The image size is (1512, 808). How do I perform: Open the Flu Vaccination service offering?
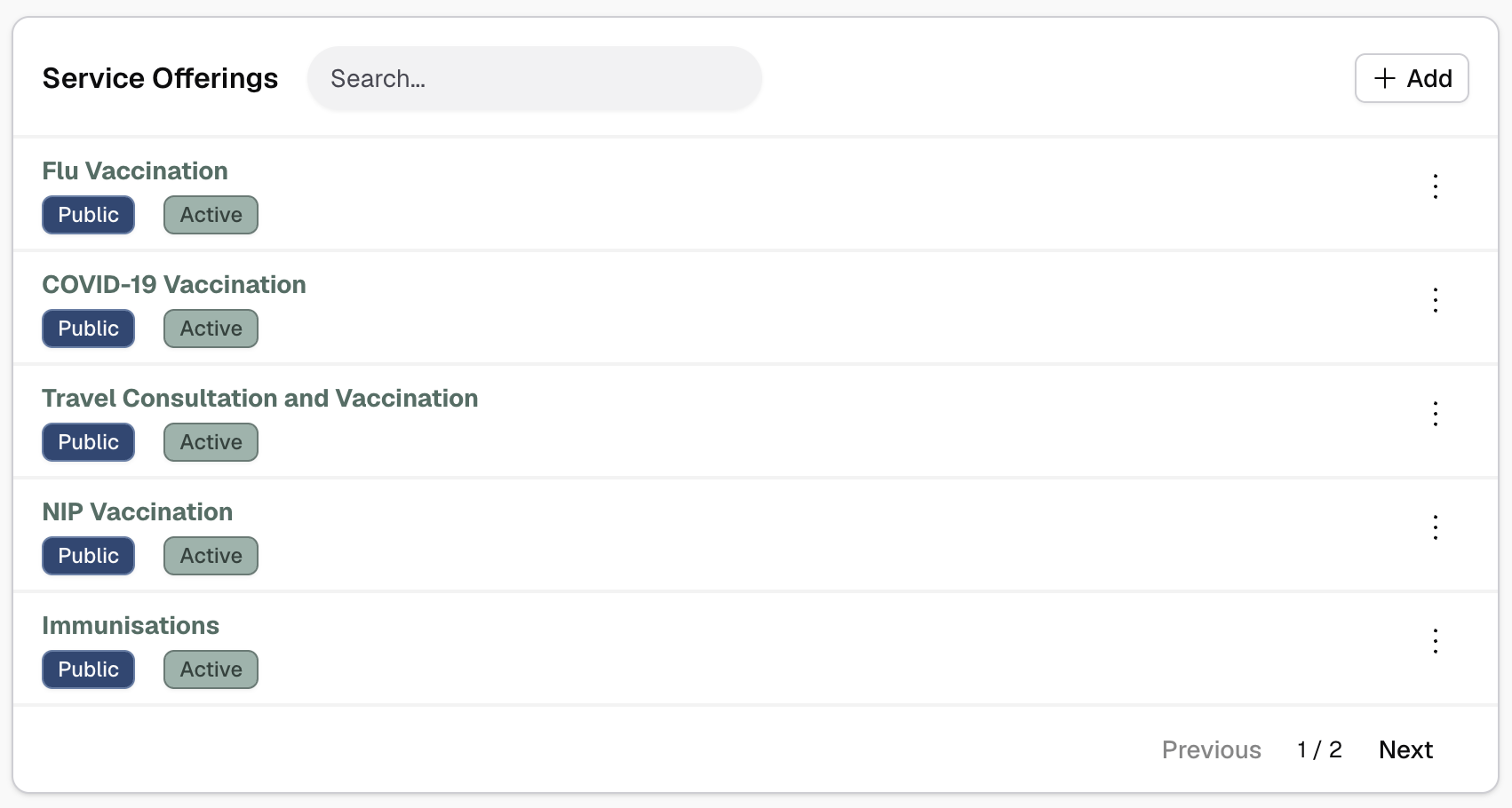[135, 170]
